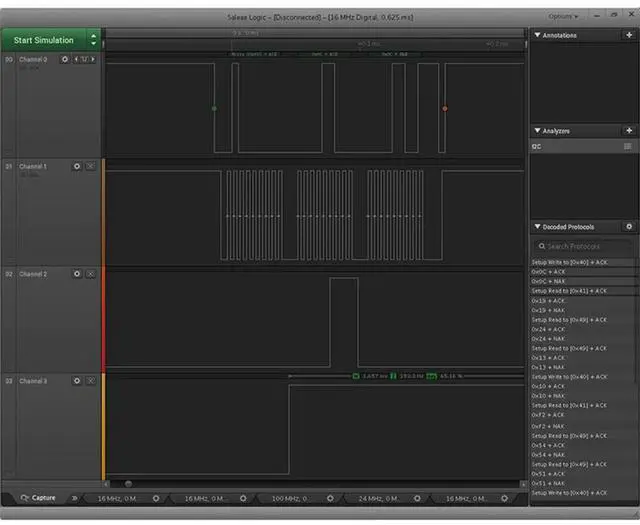
Task: Click the horizontal waveform scrollbar
Action: 300,483
